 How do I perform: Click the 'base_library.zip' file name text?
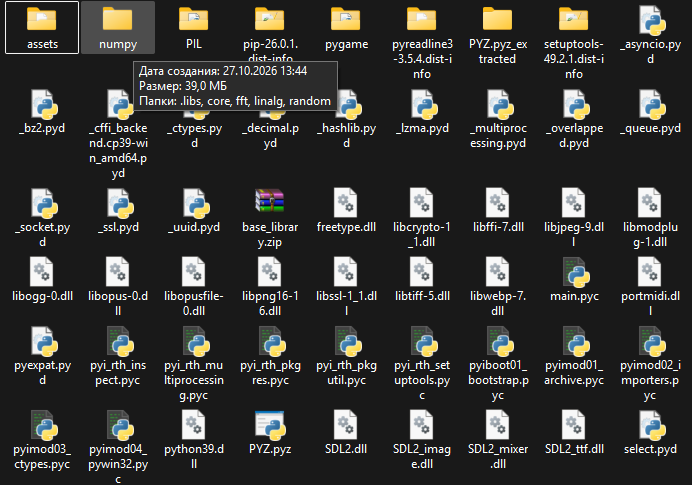[x=270, y=234]
